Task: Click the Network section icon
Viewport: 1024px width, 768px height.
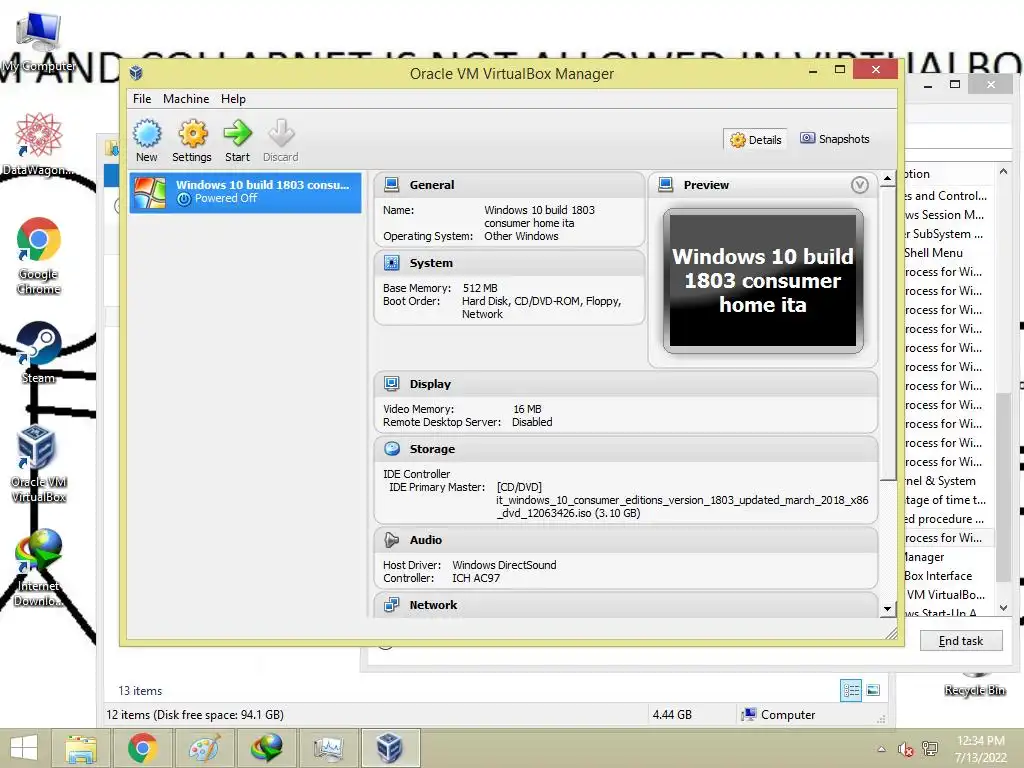Action: [x=392, y=605]
